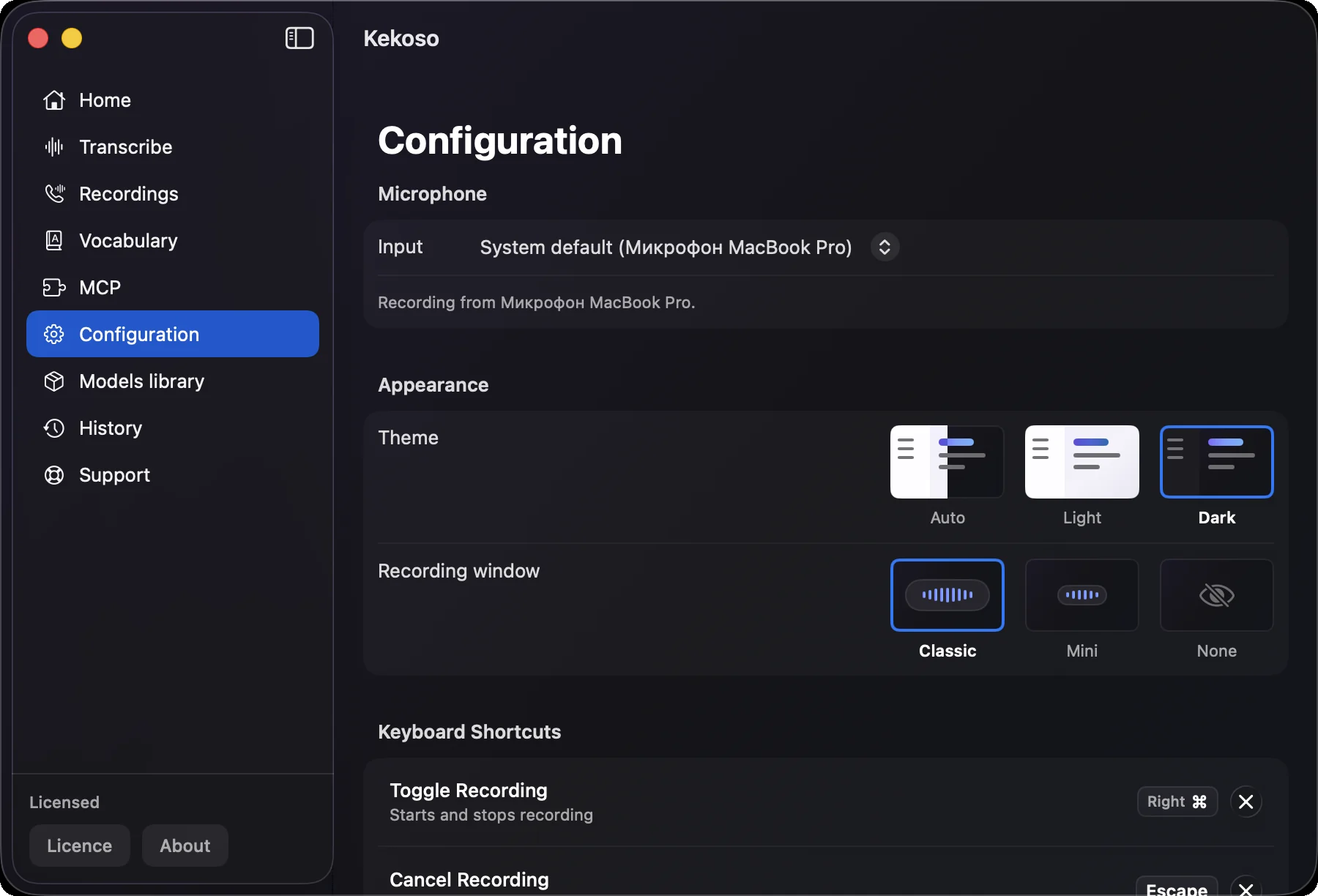Click the Toggle Recording label
The image size is (1318, 896).
coord(469,791)
